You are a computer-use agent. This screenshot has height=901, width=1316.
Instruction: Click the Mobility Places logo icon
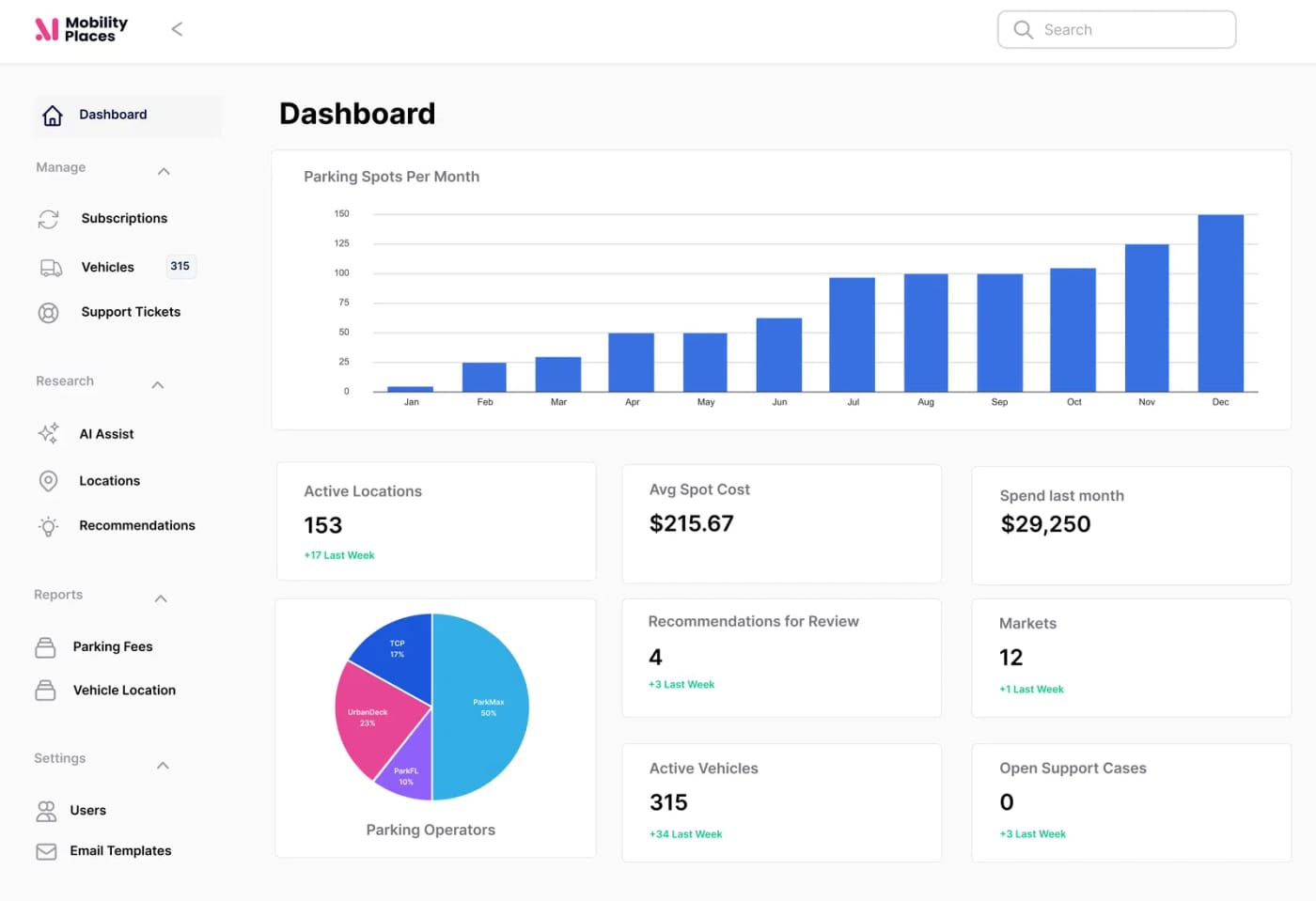pos(45,28)
